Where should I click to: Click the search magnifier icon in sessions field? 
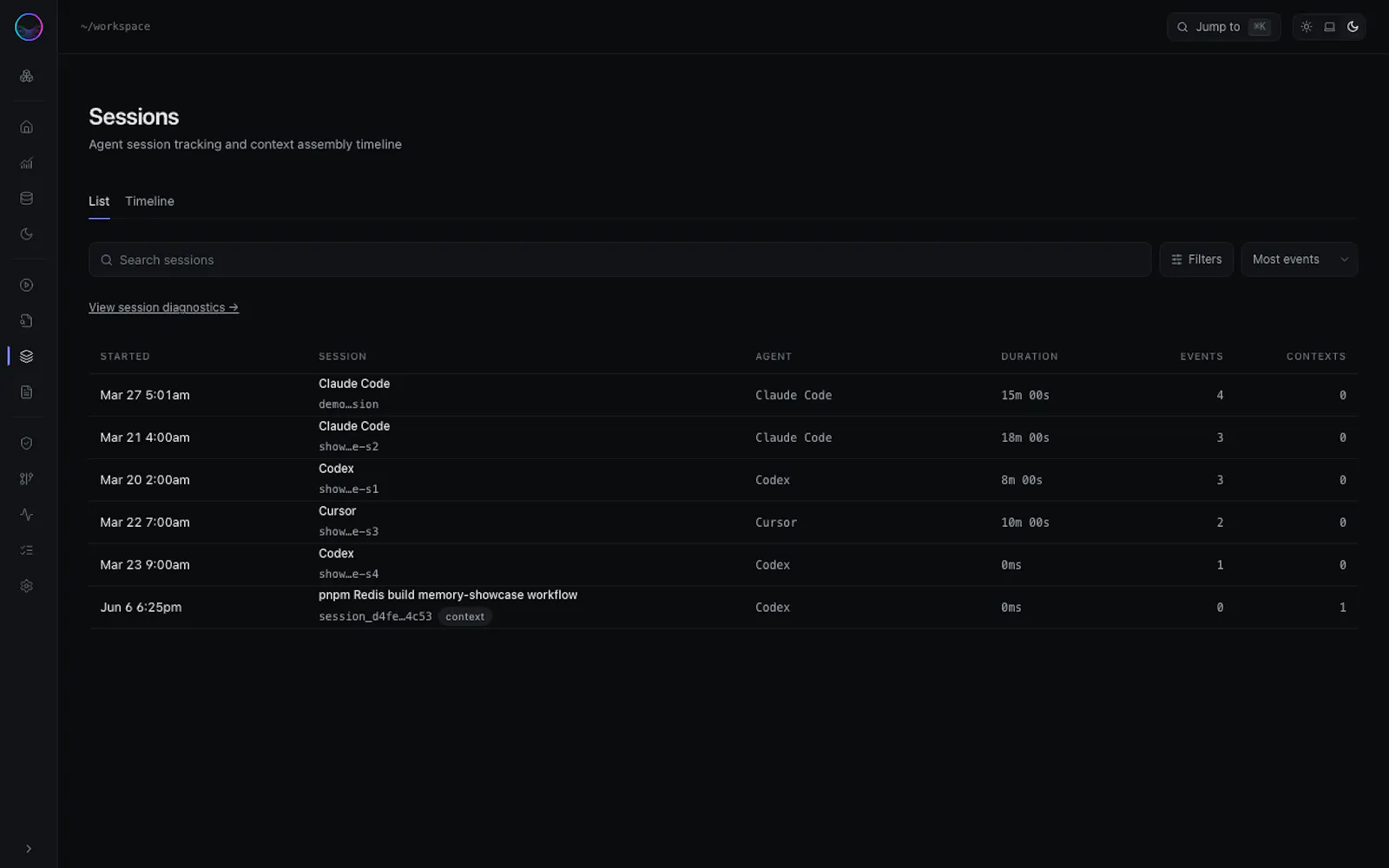tap(107, 260)
